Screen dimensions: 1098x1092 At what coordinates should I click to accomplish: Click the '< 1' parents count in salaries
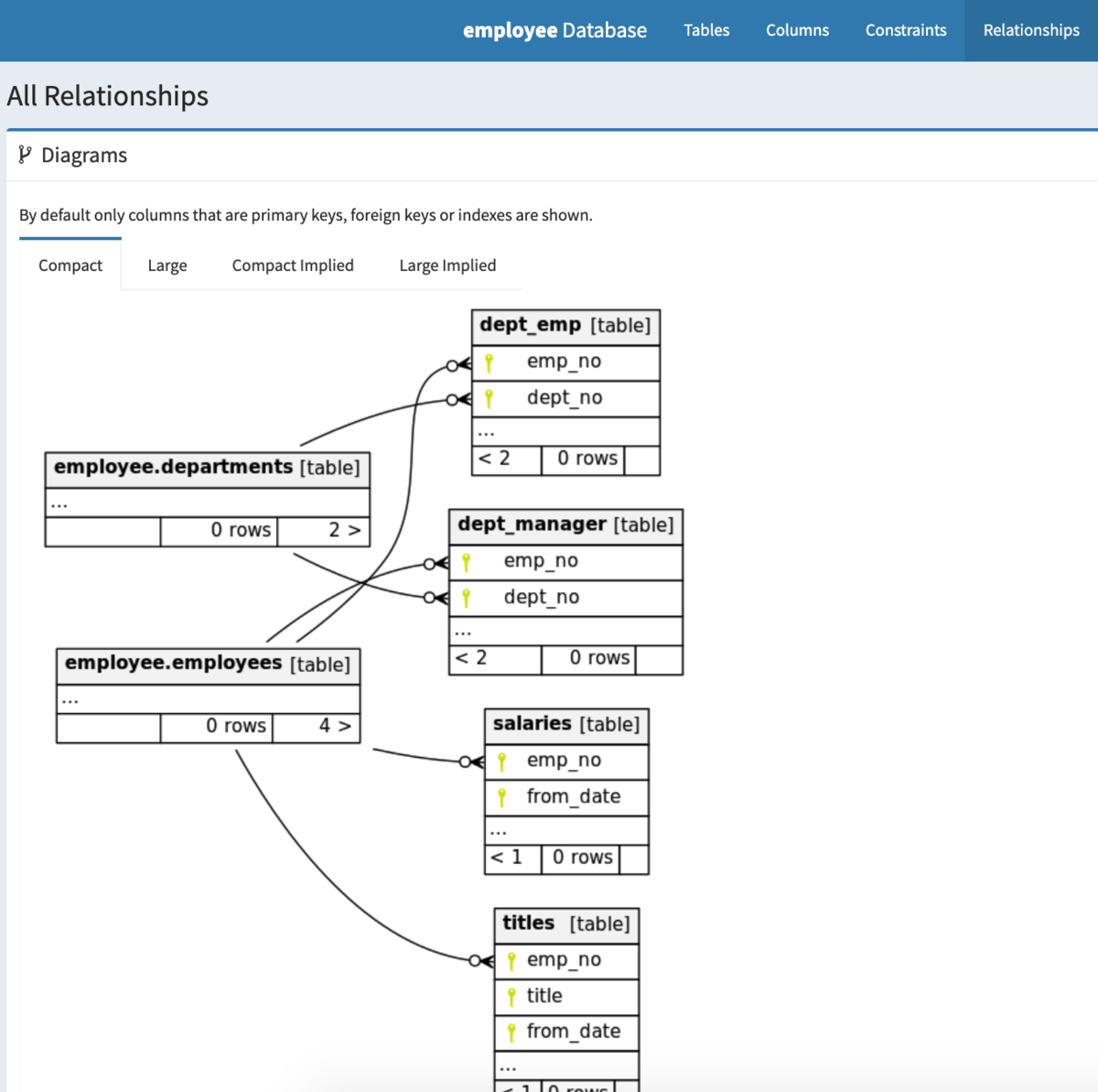pos(506,859)
